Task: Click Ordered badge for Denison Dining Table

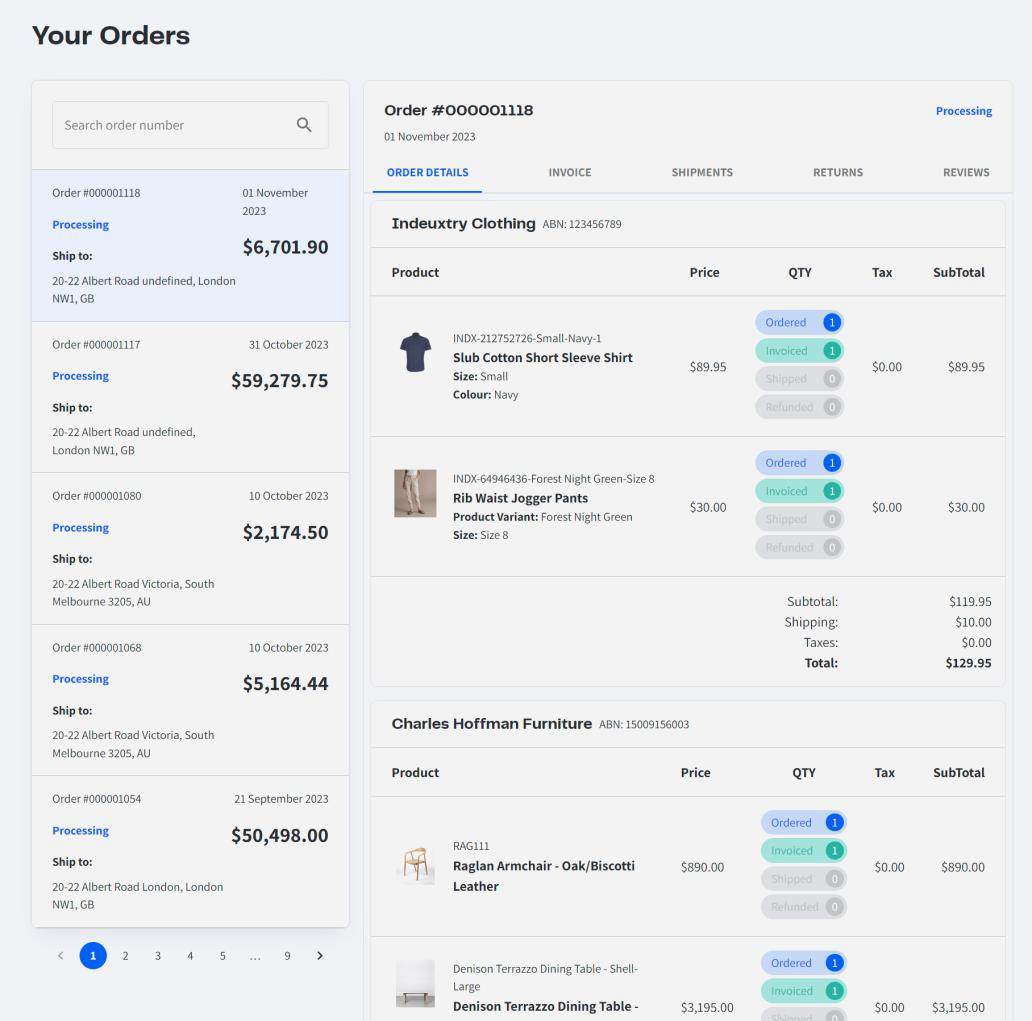Action: [804, 963]
